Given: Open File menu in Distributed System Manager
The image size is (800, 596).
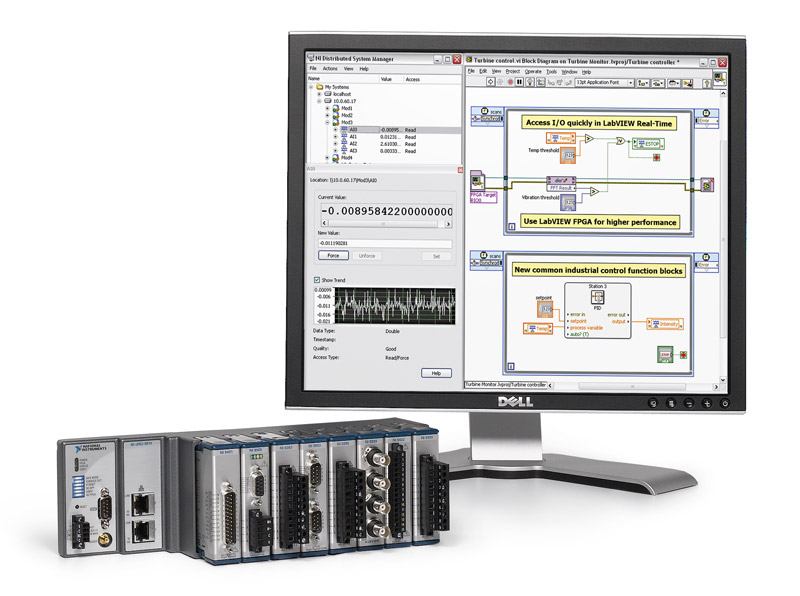Looking at the screenshot, I should pos(313,68).
